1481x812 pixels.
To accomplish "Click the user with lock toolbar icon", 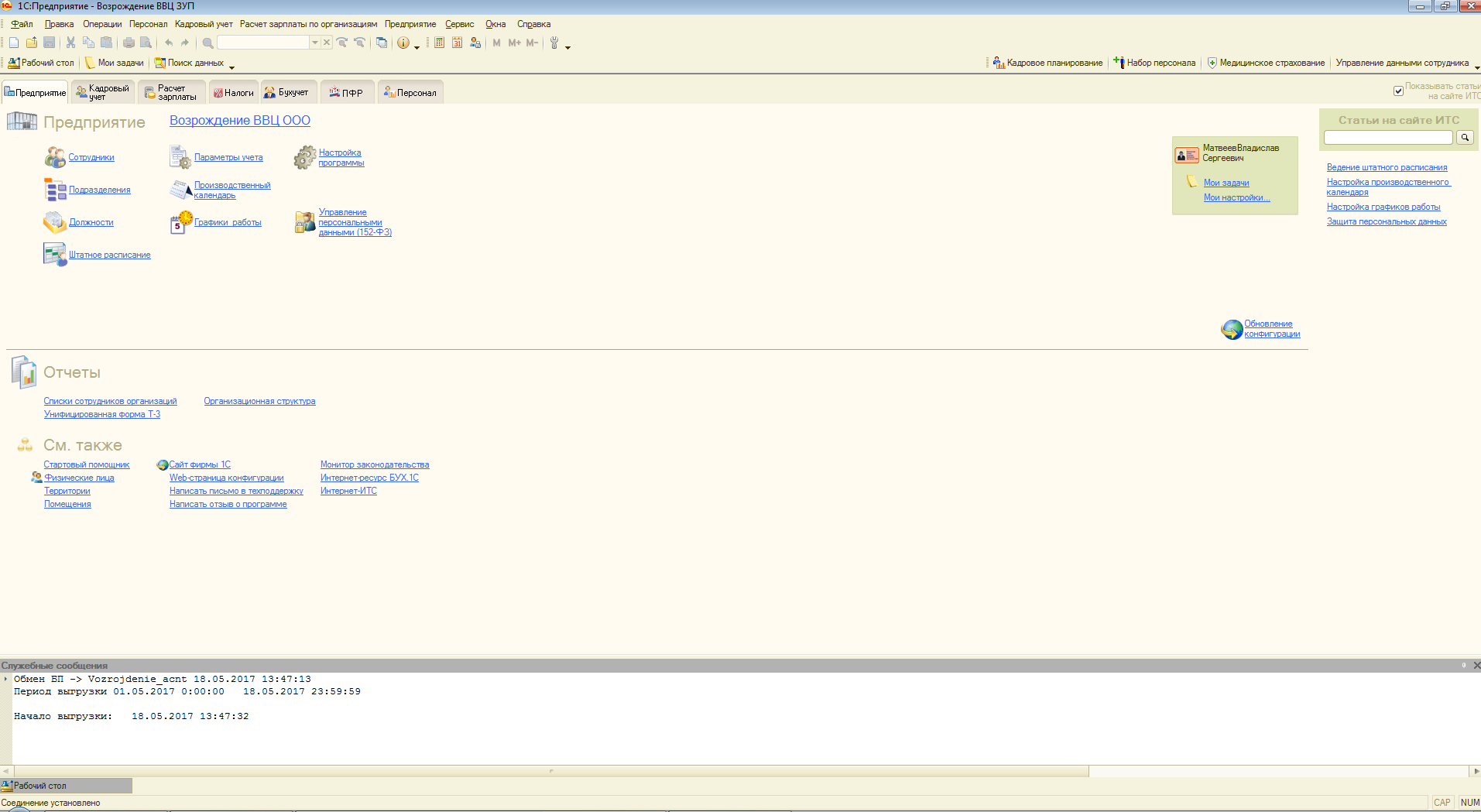I will [x=475, y=43].
